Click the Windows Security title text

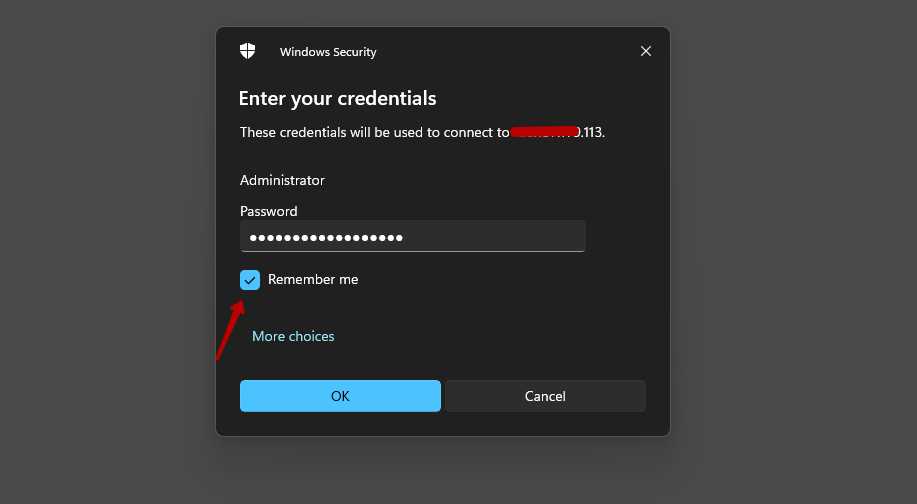(x=328, y=52)
